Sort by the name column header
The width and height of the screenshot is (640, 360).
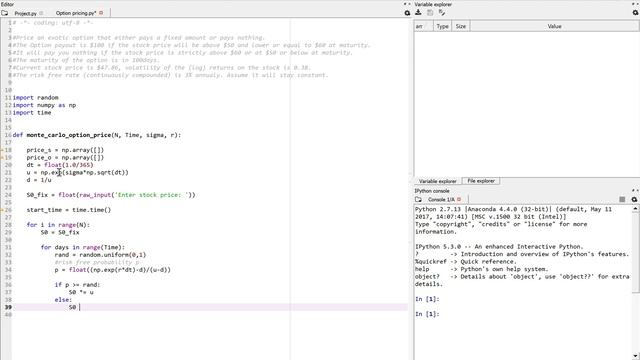coord(423,26)
